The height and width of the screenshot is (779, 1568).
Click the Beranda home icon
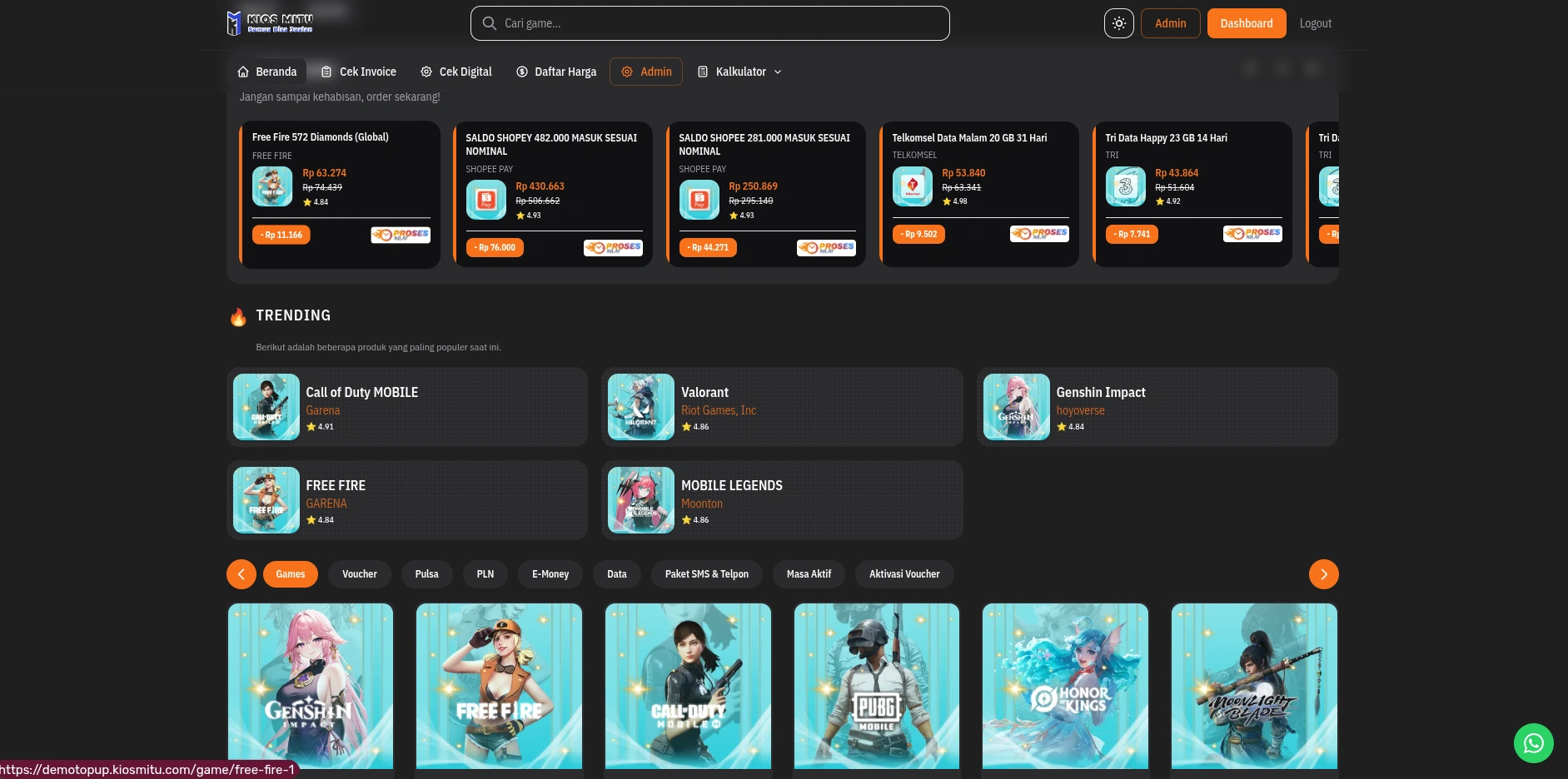click(x=243, y=72)
